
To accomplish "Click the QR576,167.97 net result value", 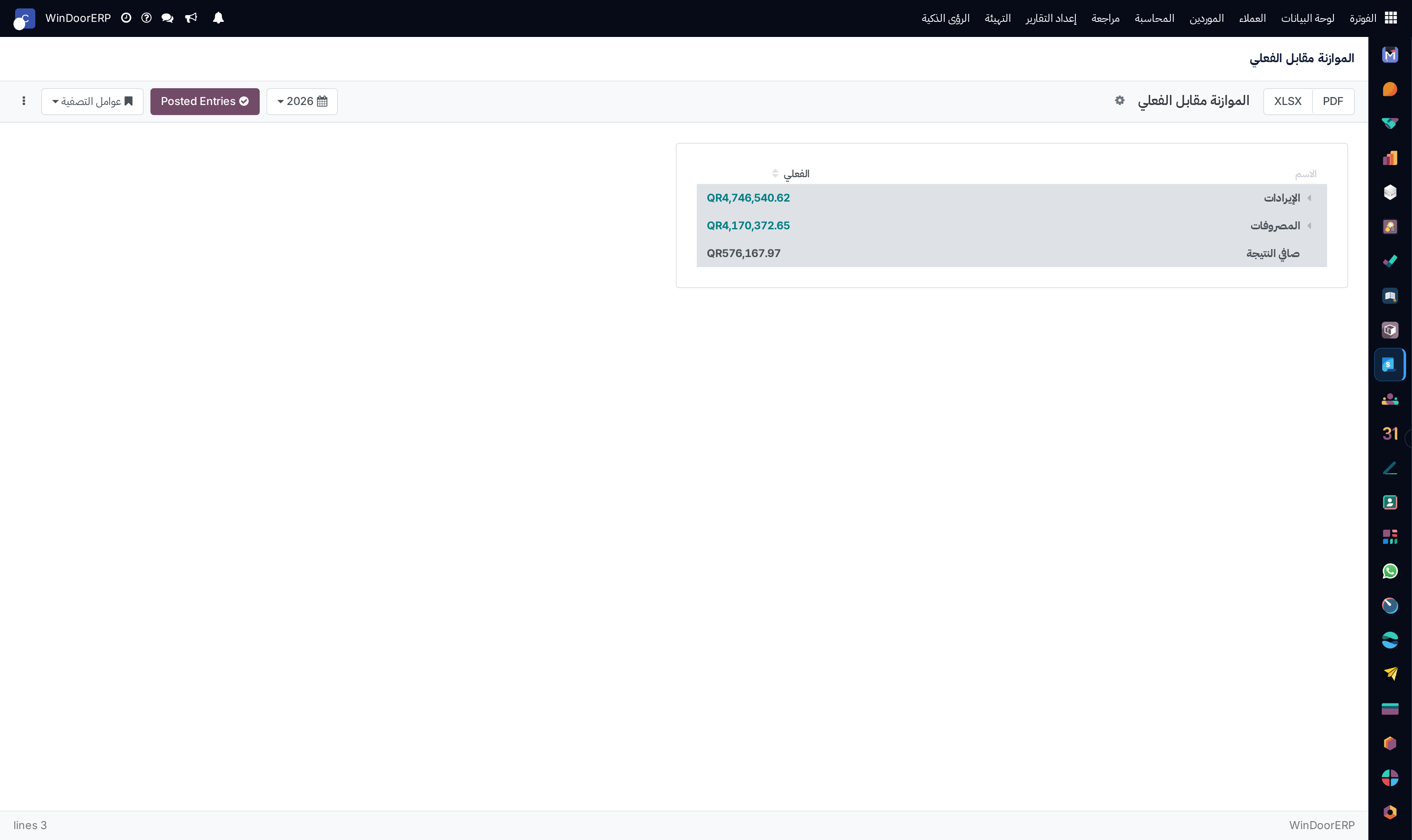I will pyautogui.click(x=744, y=254).
